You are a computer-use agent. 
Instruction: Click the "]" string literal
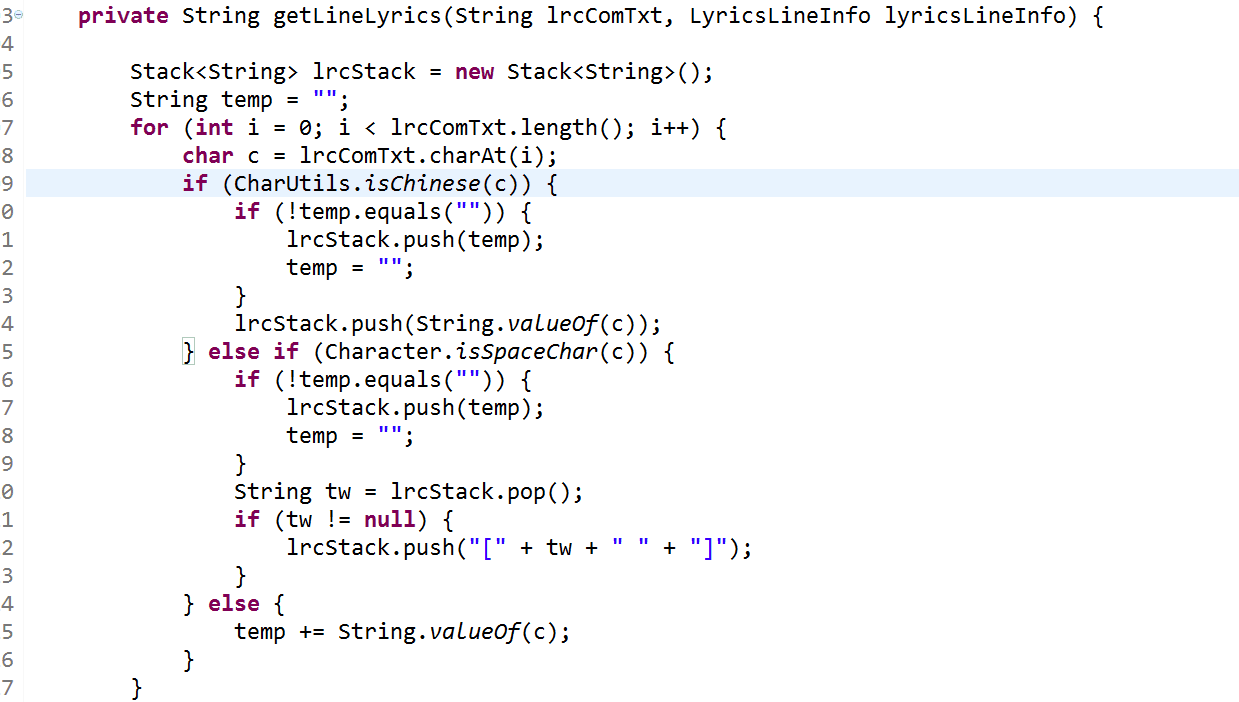[709, 549]
